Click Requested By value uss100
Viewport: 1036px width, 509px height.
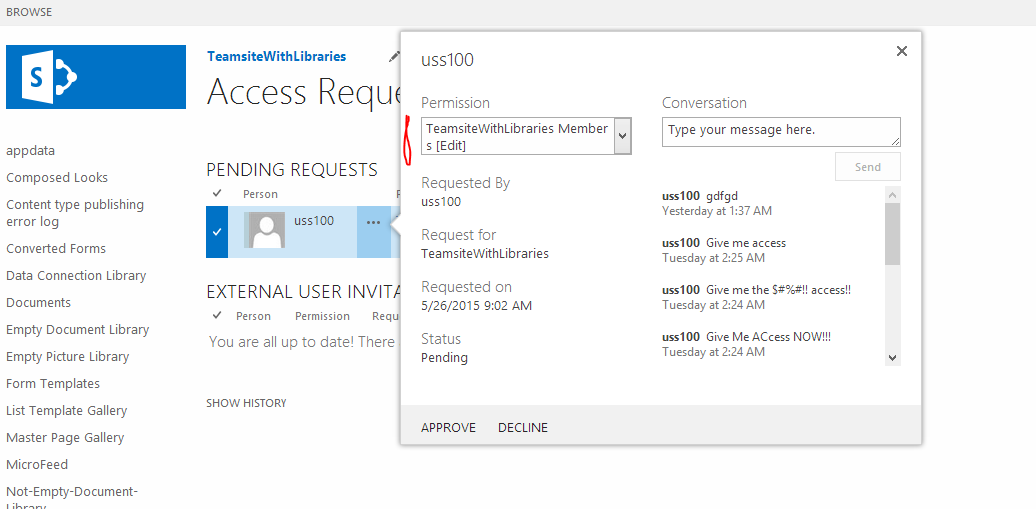(441, 202)
